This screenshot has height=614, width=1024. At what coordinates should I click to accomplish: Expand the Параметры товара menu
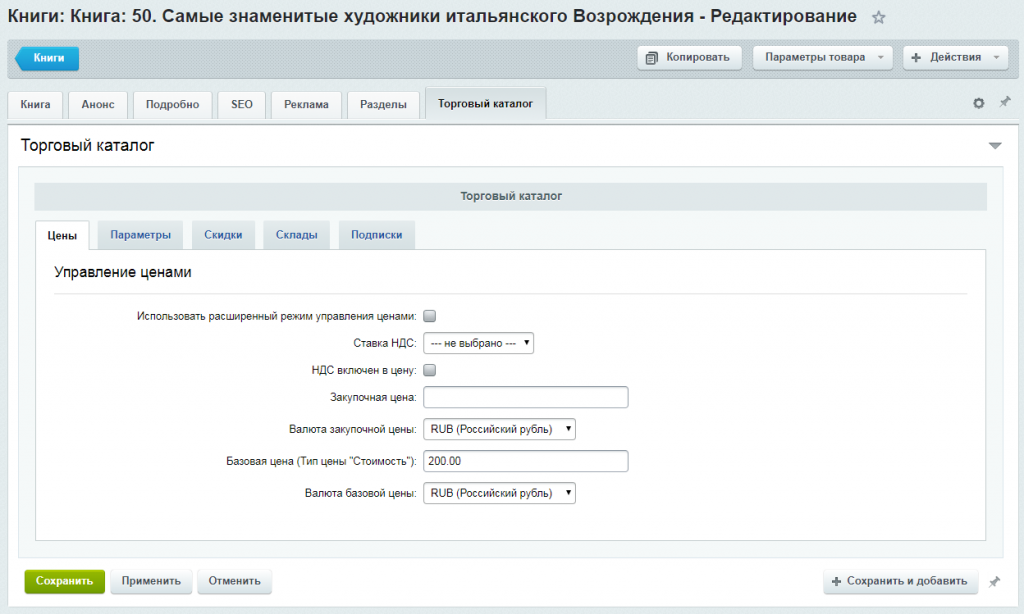point(824,57)
